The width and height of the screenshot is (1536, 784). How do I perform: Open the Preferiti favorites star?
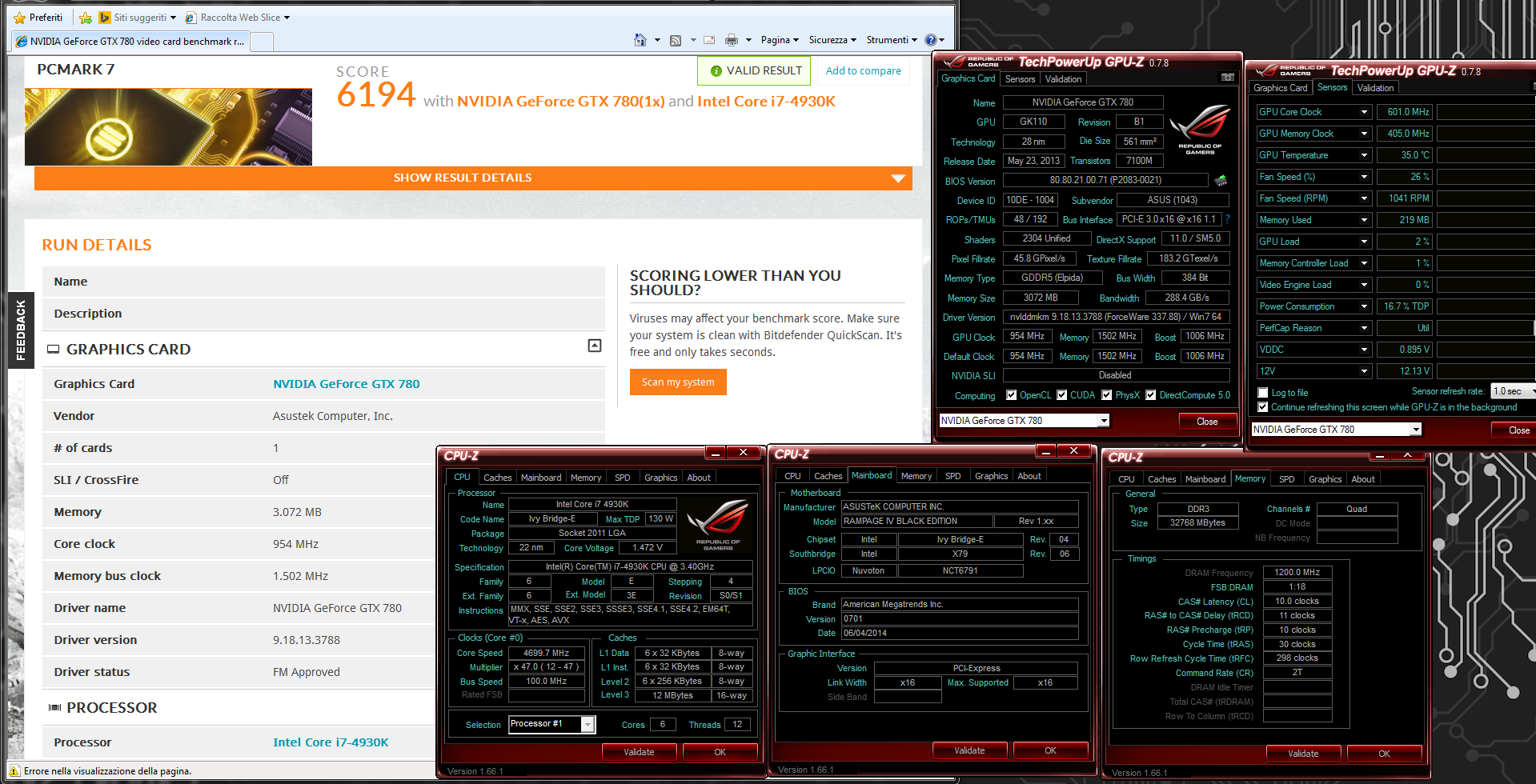(20, 18)
